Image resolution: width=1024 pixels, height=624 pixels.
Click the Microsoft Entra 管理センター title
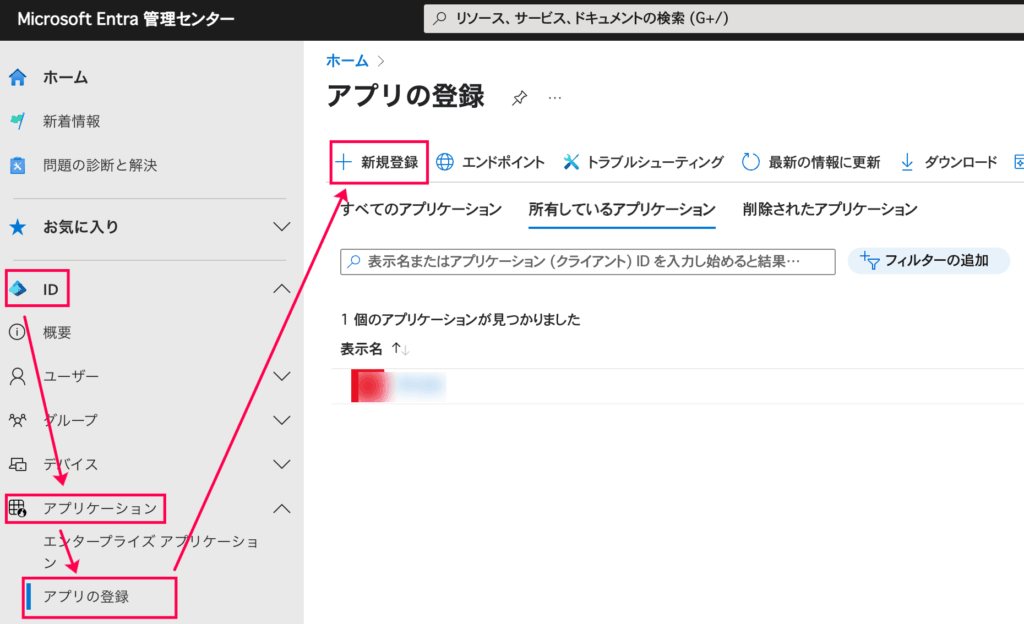pos(125,19)
